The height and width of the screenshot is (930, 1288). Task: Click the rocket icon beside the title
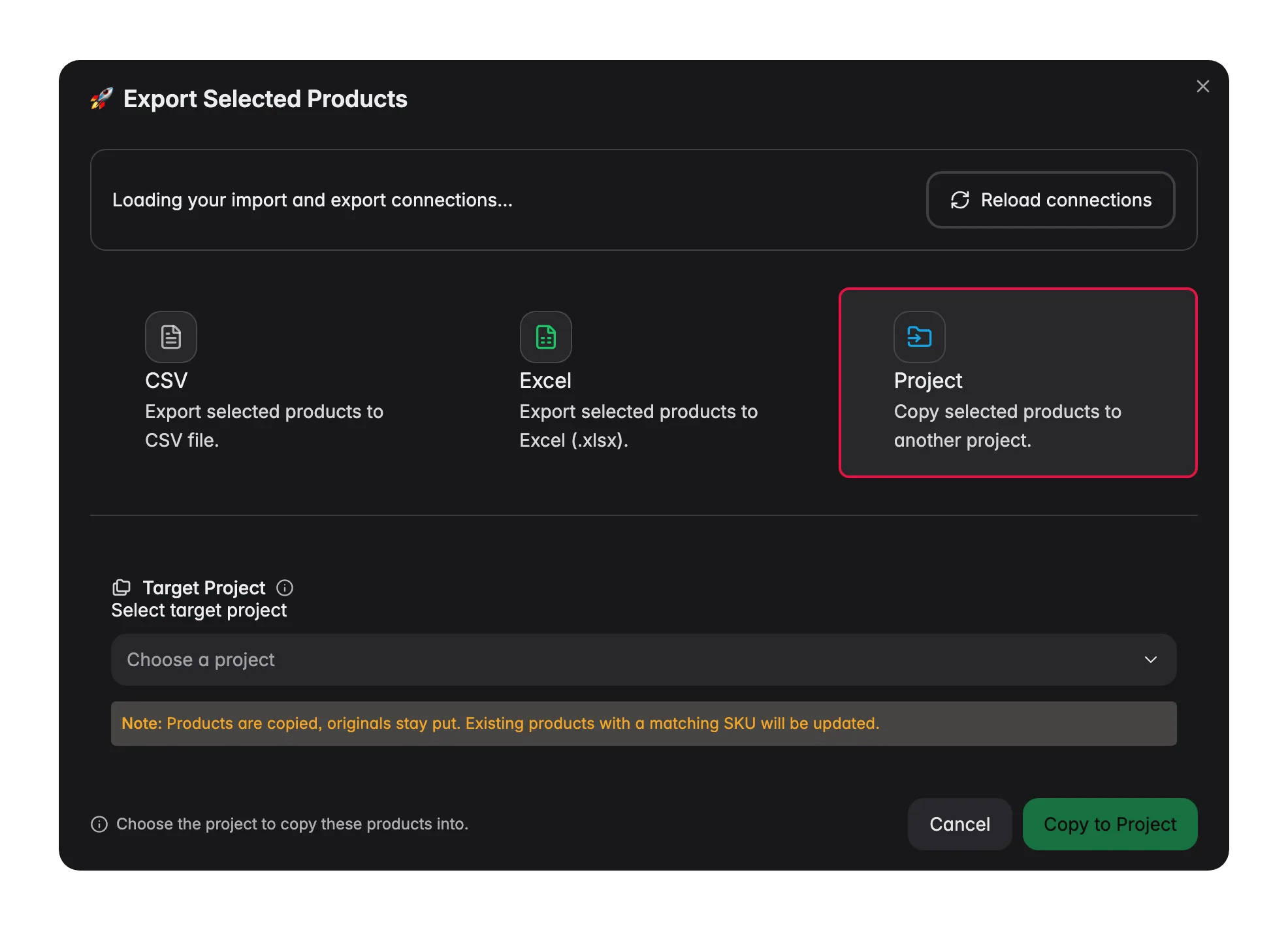coord(101,99)
